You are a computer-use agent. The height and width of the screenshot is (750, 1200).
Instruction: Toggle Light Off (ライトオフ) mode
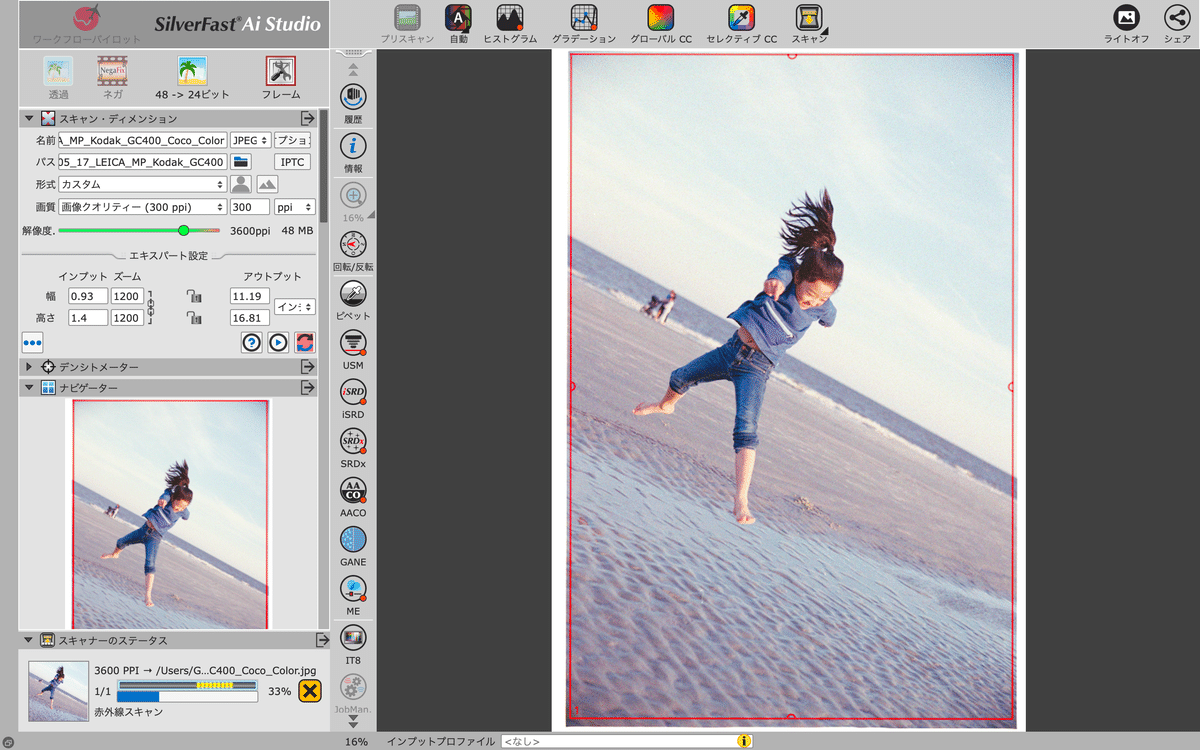[1126, 18]
